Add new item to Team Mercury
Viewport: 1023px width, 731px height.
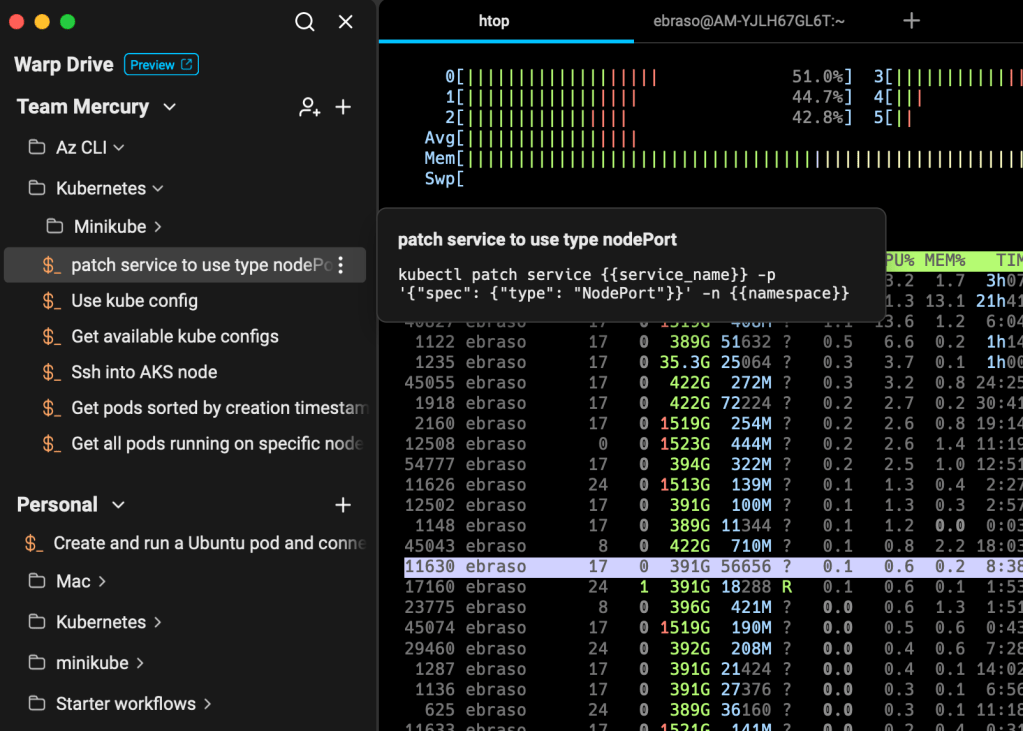pyautogui.click(x=343, y=107)
